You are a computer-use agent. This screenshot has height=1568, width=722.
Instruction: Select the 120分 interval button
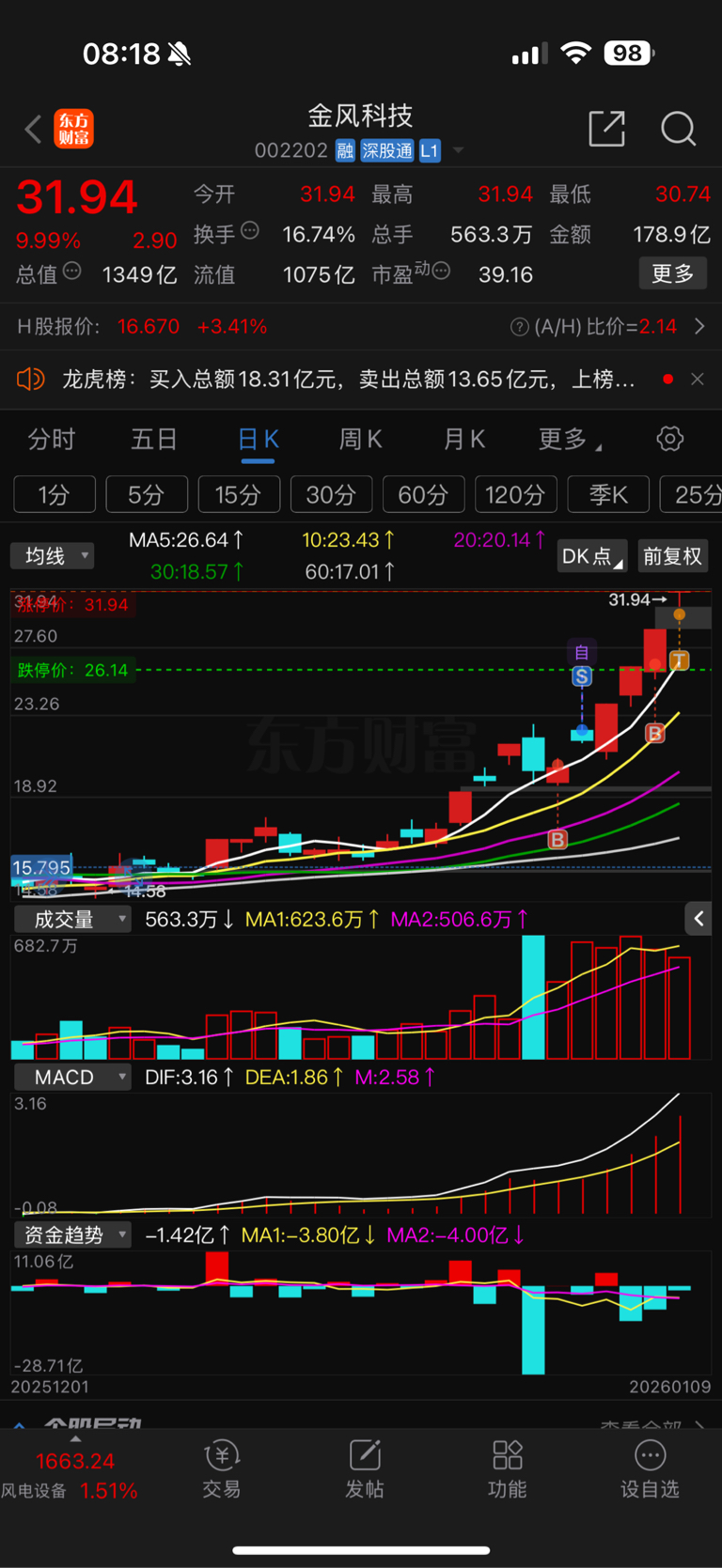click(x=515, y=494)
